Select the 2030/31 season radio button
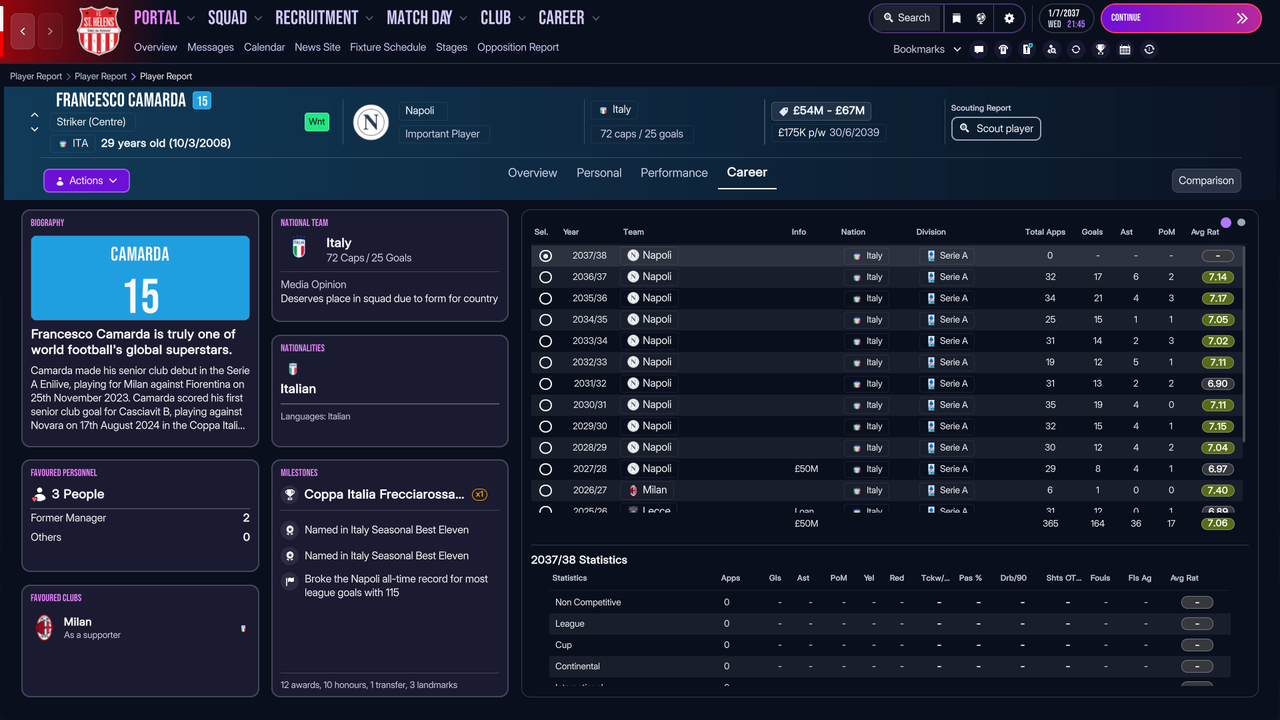This screenshot has height=720, width=1280. [545, 405]
